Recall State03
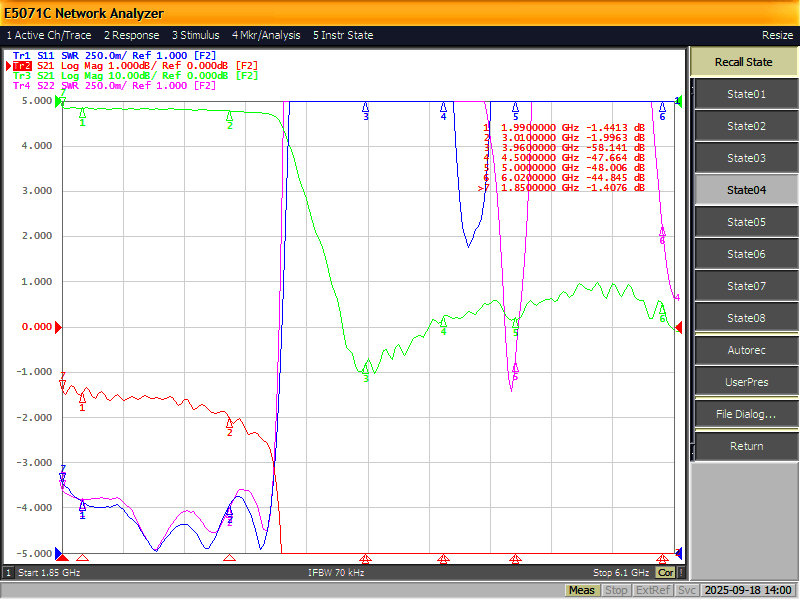This screenshot has width=800, height=600. (746, 158)
